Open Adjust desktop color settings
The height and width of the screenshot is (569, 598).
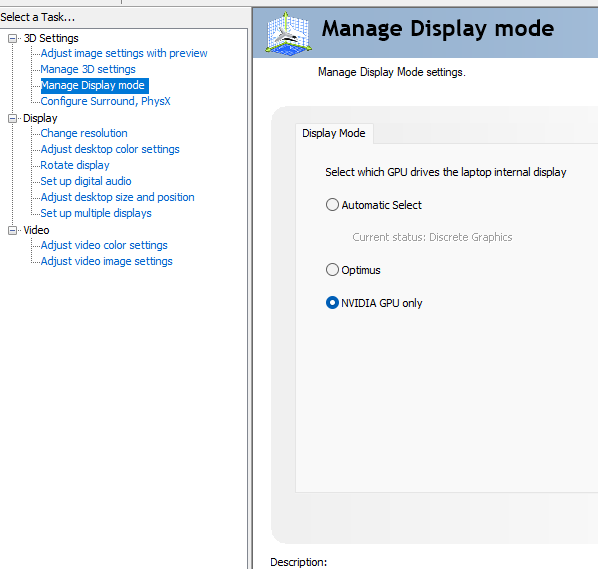click(x=110, y=149)
